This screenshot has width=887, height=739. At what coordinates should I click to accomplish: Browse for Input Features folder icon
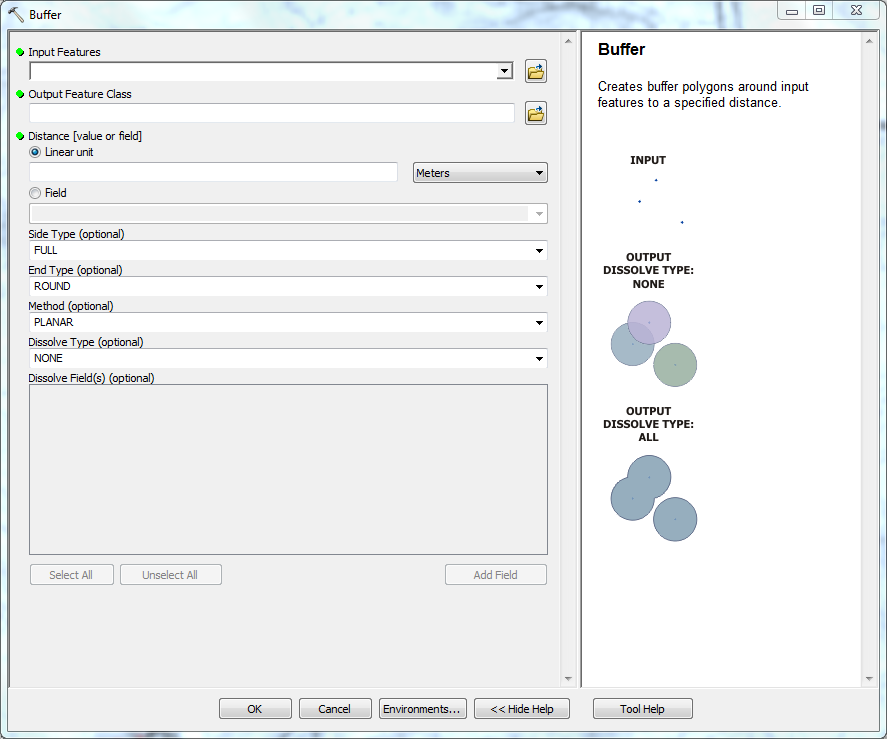(536, 71)
